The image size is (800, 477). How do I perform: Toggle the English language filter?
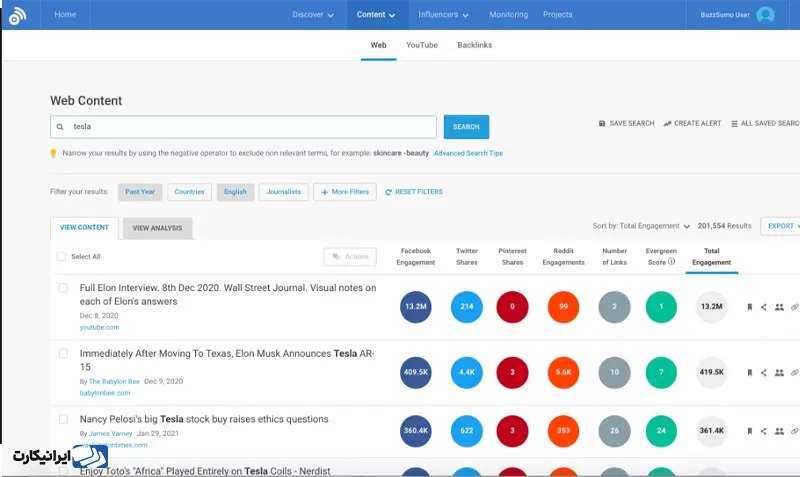coord(235,192)
